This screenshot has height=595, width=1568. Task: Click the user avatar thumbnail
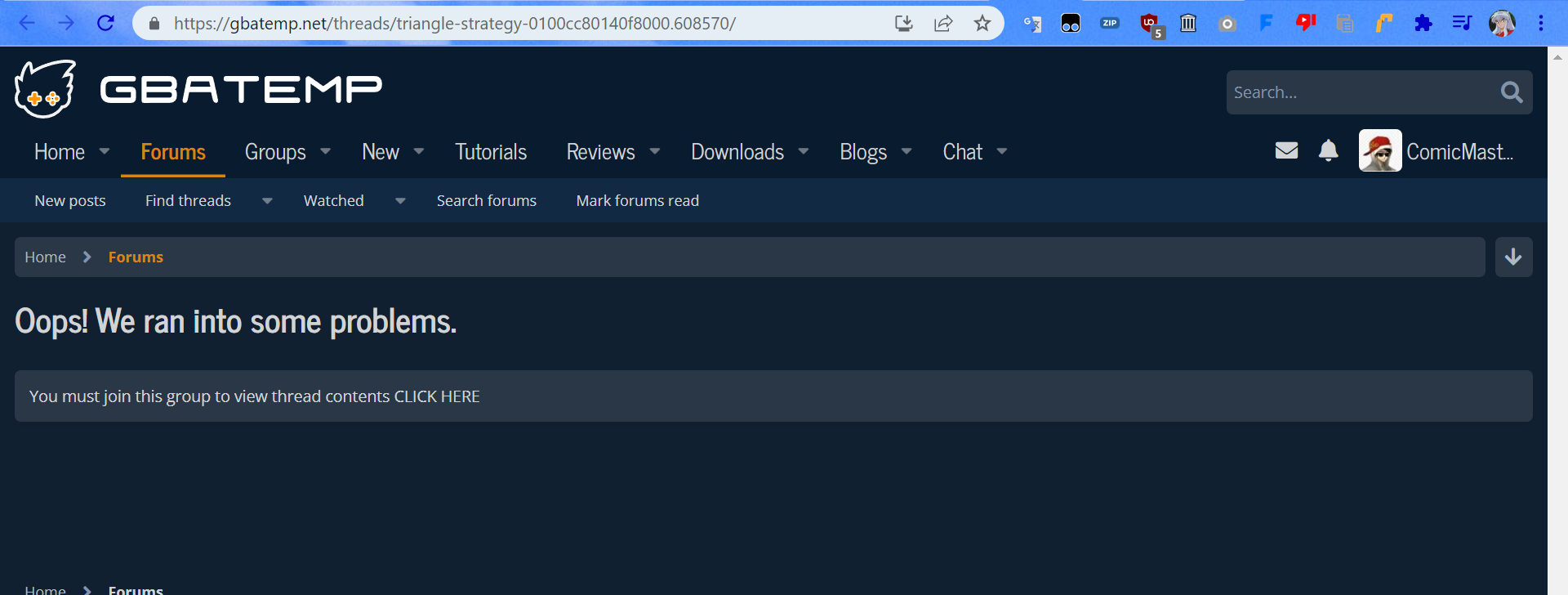pyautogui.click(x=1380, y=150)
